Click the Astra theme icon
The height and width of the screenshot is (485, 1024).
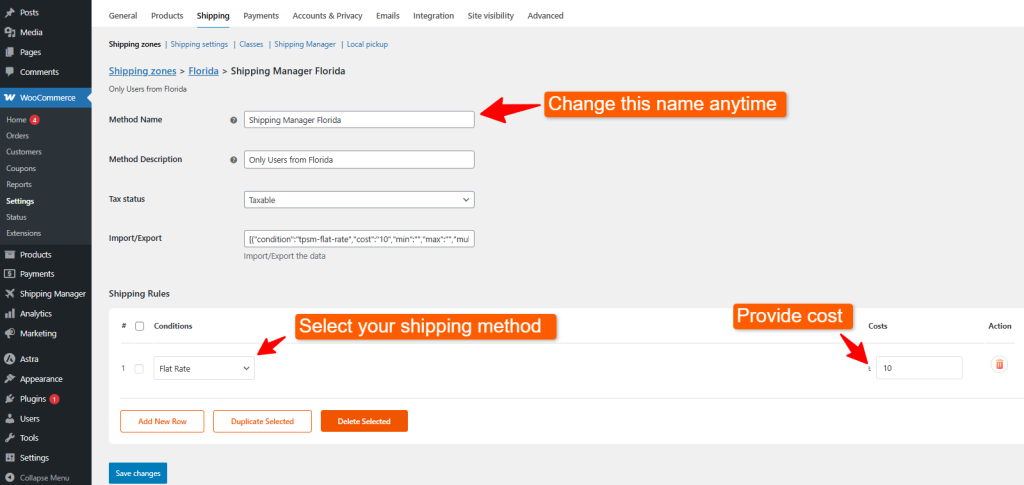coord(10,358)
